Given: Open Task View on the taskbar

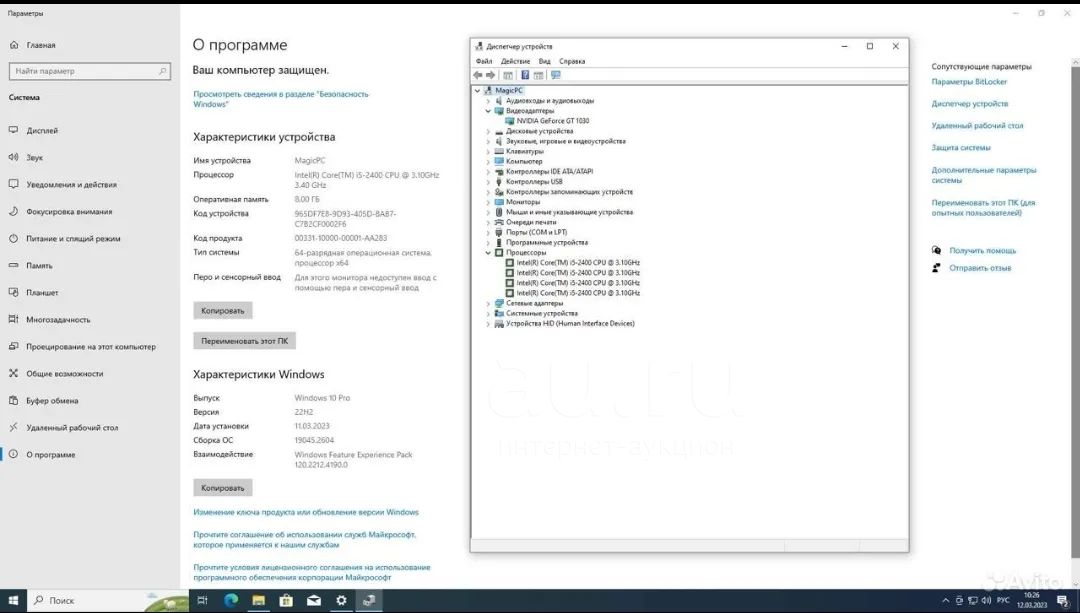Looking at the screenshot, I should tap(202, 601).
